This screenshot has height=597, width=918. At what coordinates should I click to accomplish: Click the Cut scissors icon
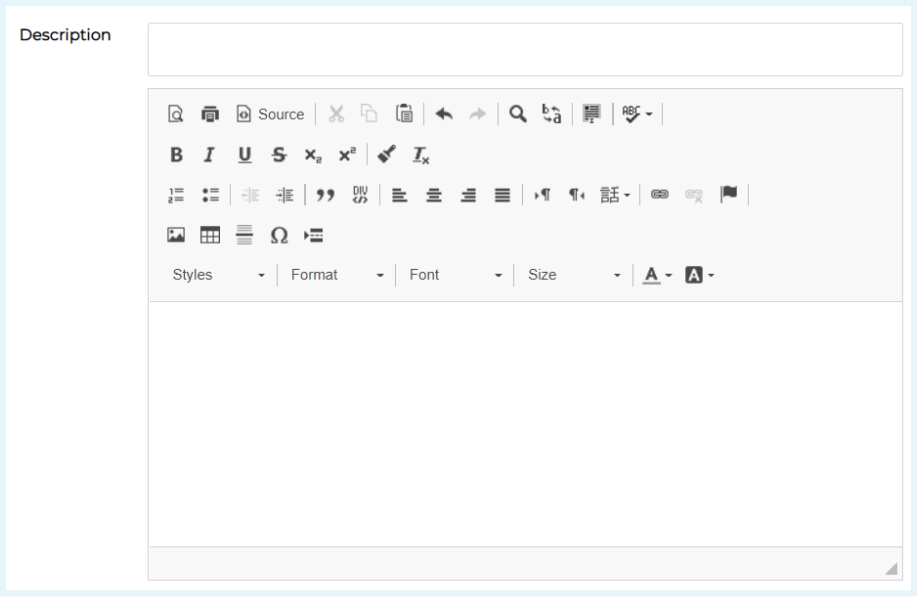(x=336, y=114)
